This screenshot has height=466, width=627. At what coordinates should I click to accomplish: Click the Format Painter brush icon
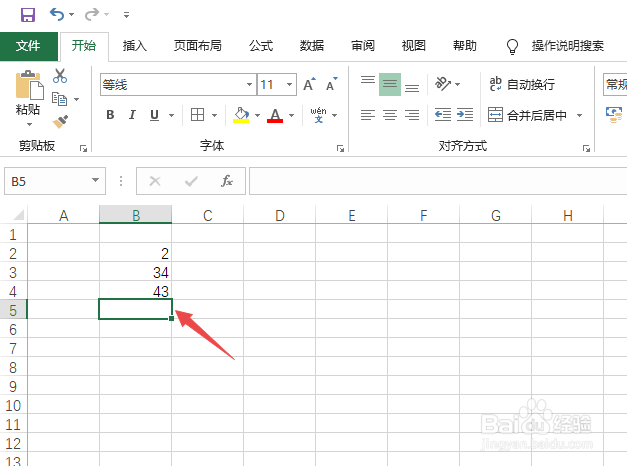60,122
